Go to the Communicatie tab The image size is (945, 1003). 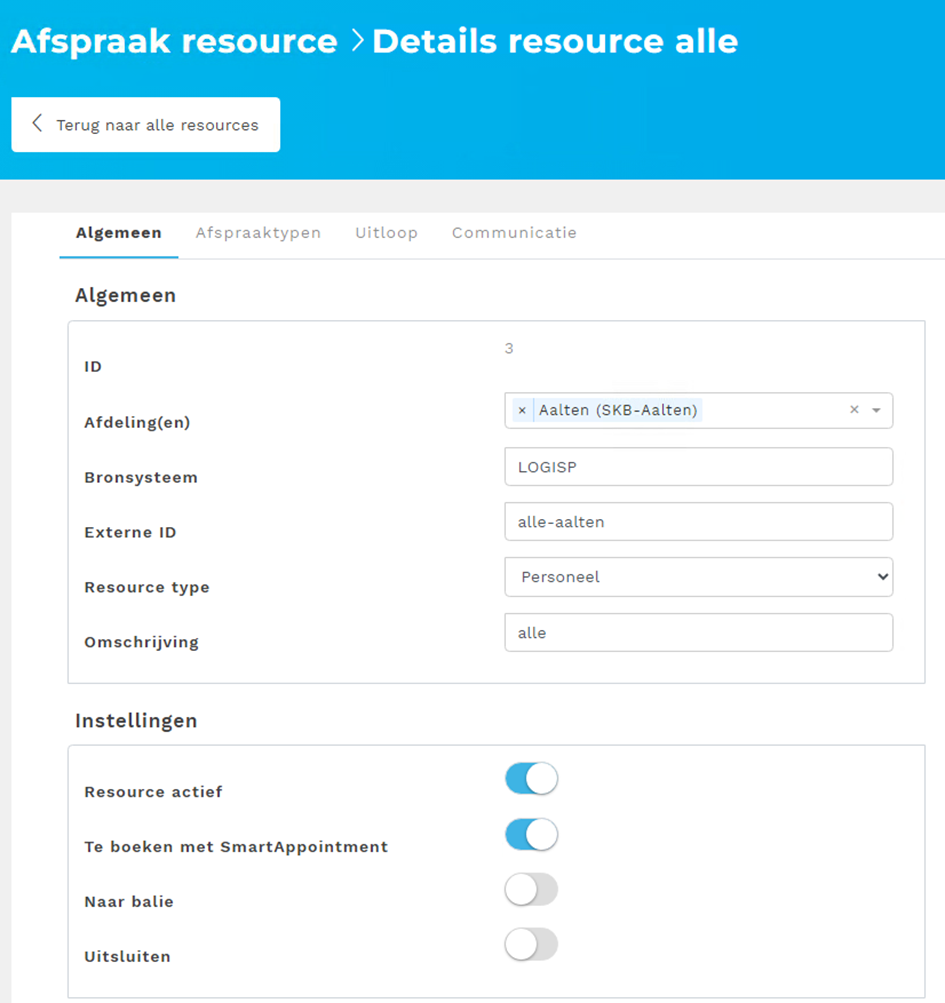point(514,233)
